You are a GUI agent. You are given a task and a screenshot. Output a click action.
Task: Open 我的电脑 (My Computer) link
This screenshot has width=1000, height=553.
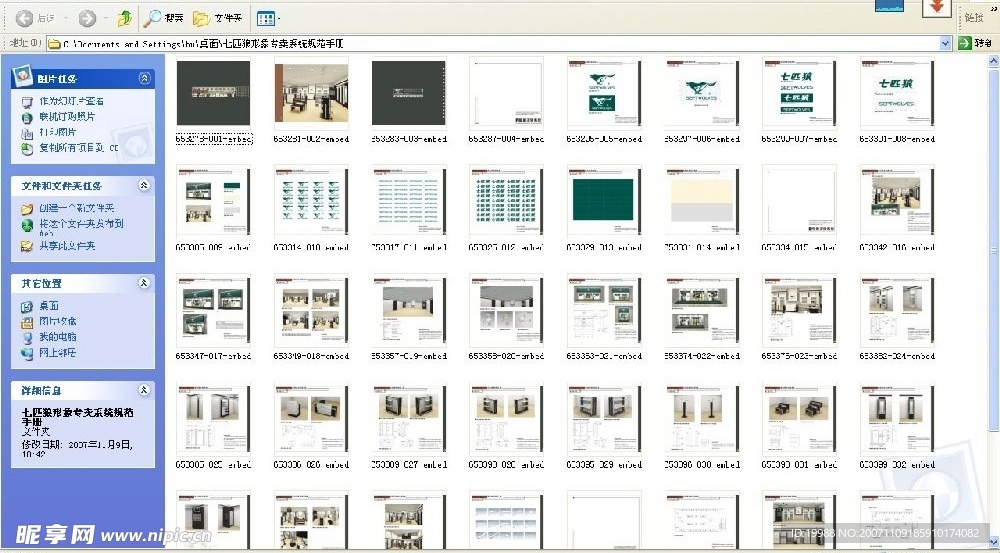pyautogui.click(x=57, y=337)
